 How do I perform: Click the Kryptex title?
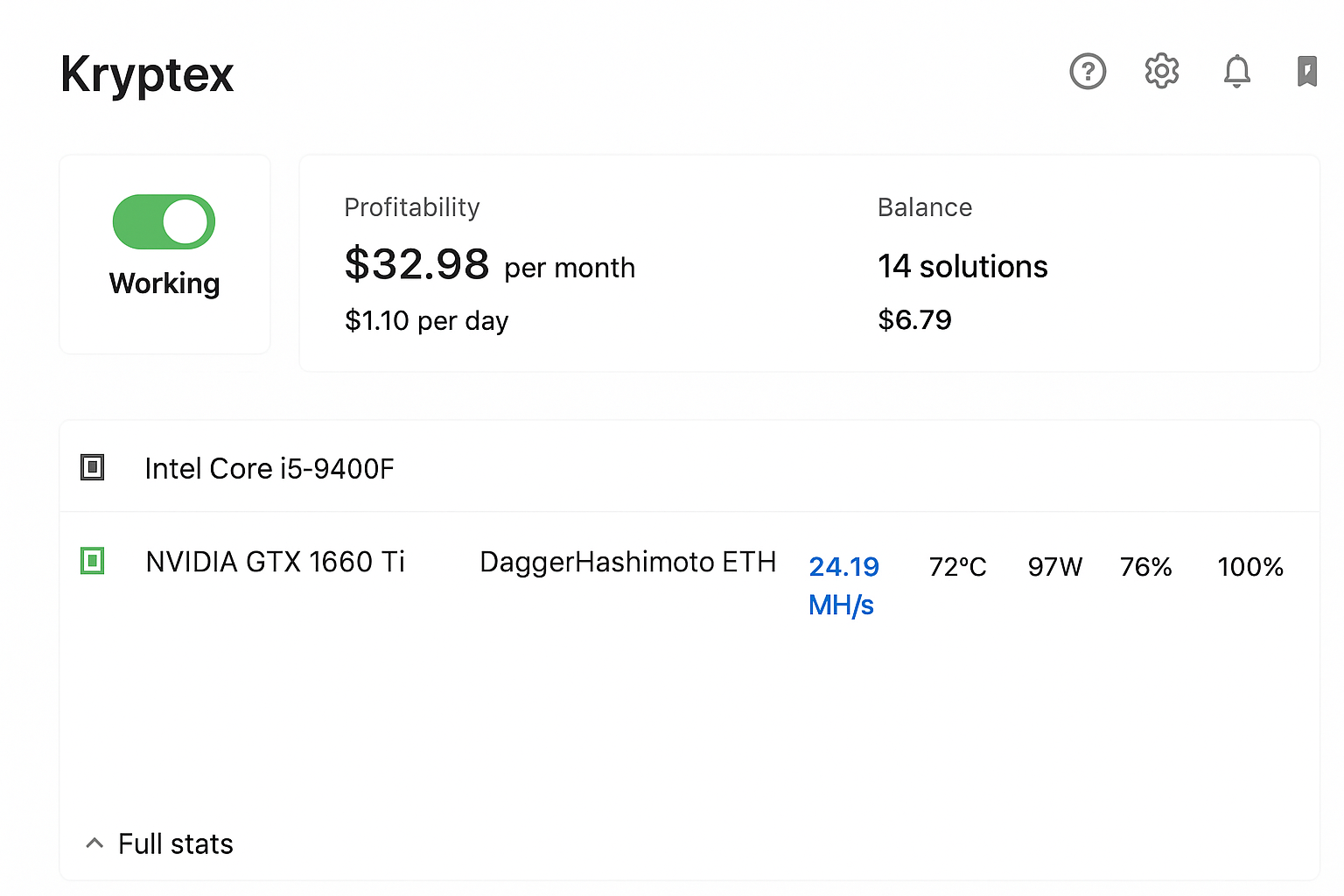147,75
